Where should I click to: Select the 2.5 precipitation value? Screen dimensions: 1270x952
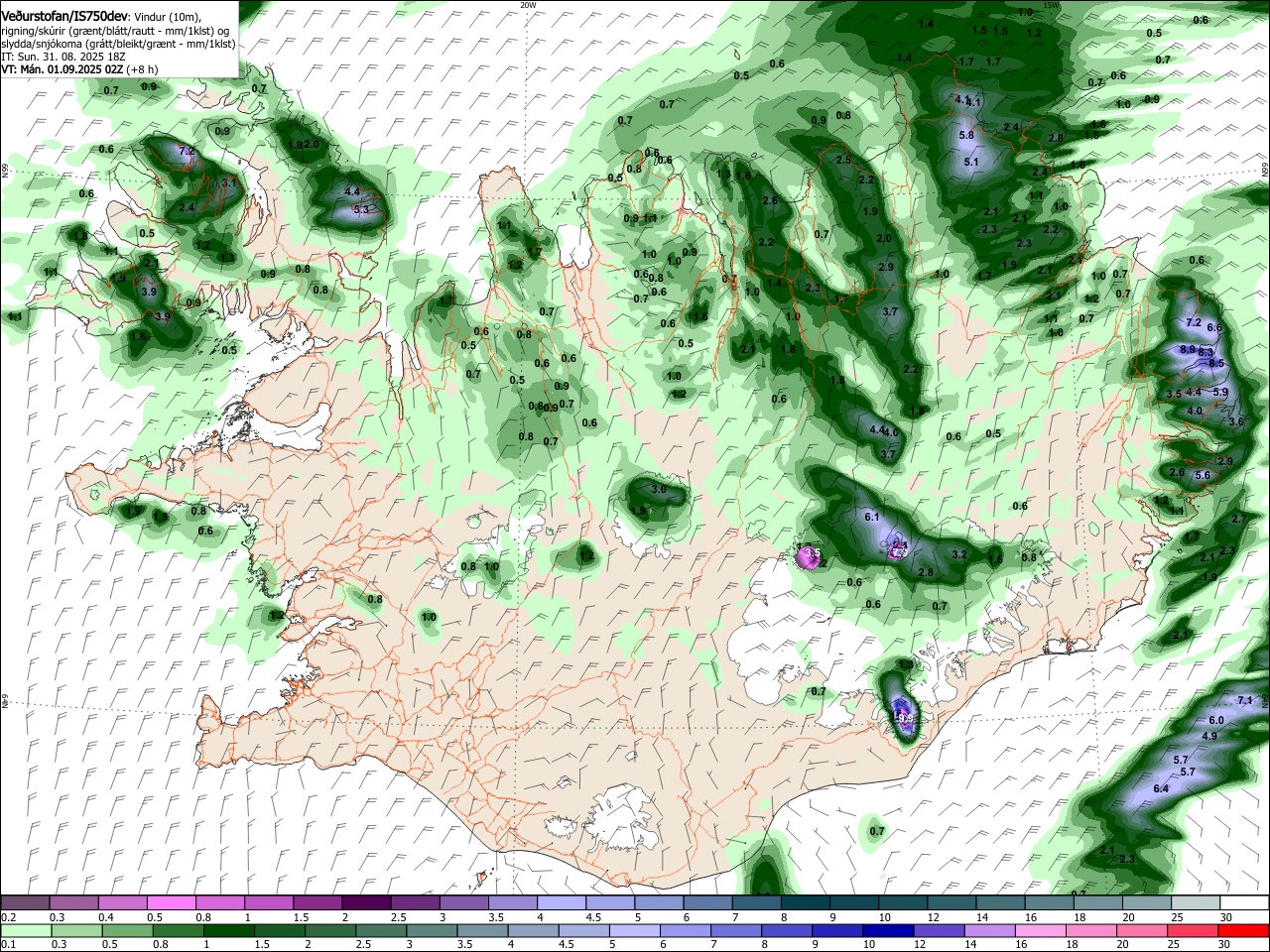tap(843, 160)
